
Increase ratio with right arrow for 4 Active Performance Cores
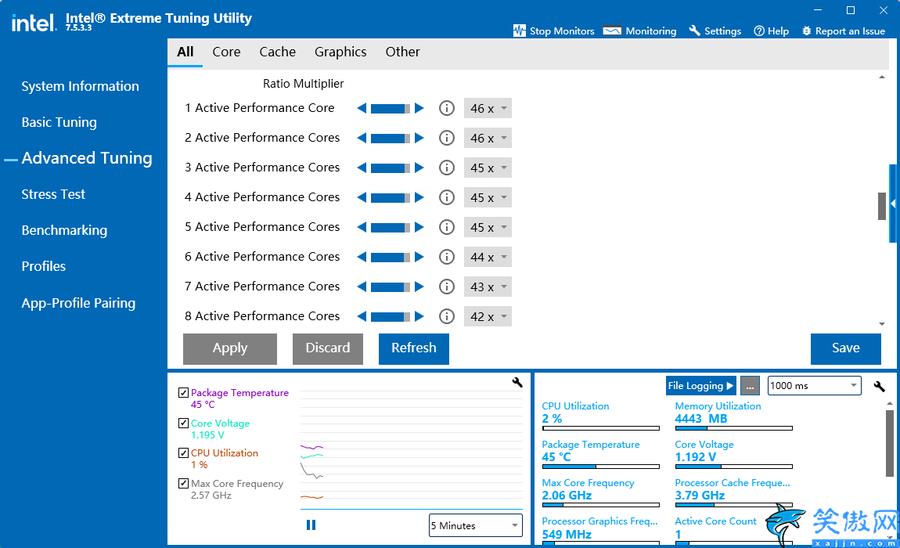click(x=419, y=197)
